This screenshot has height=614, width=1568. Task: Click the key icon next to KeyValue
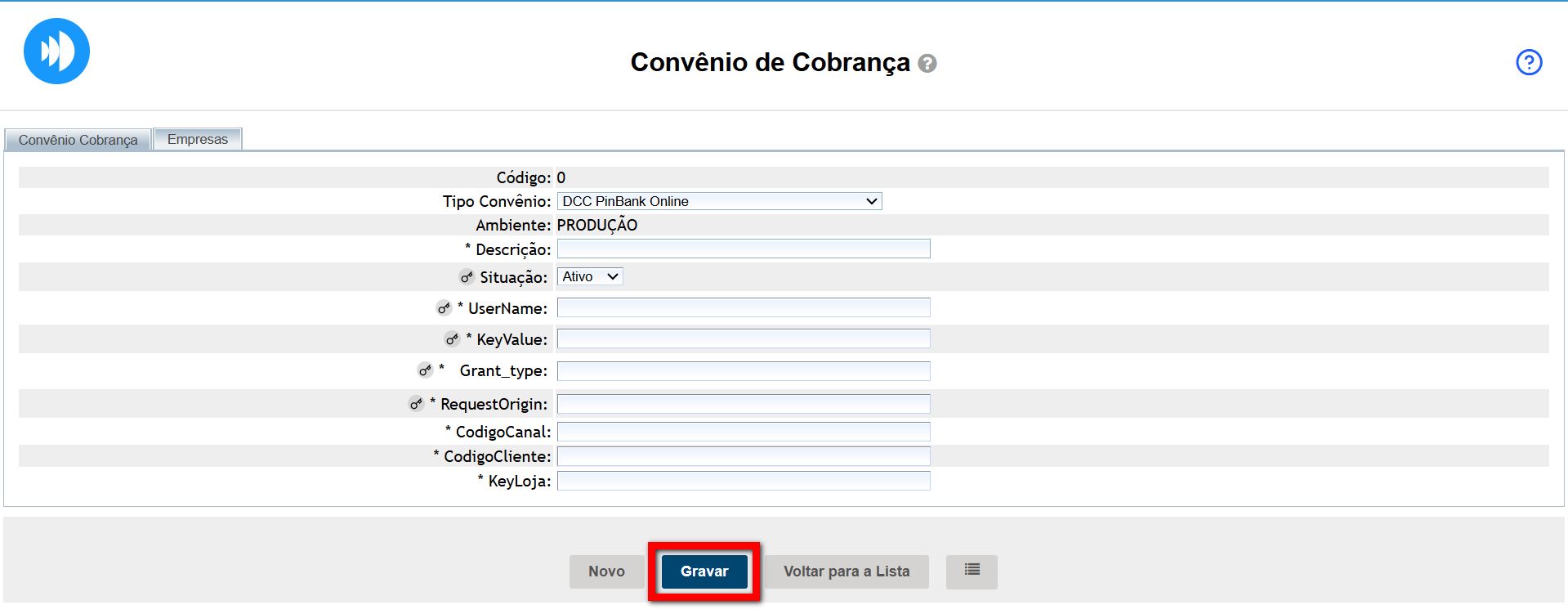(x=452, y=339)
